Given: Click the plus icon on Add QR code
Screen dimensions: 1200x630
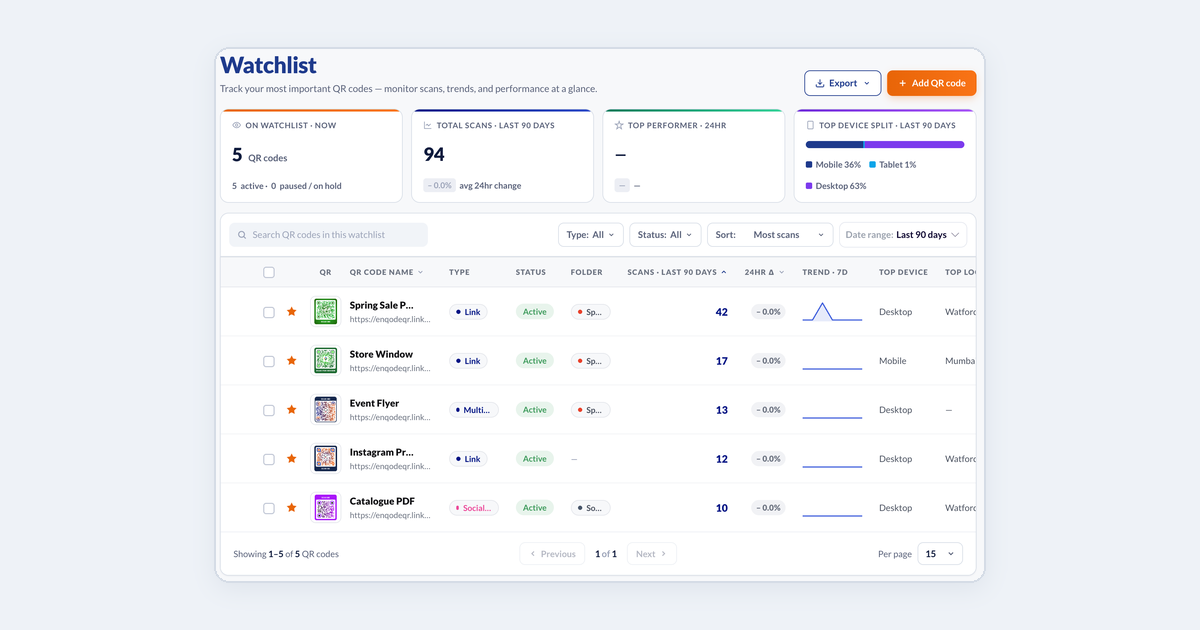Looking at the screenshot, I should pos(902,84).
